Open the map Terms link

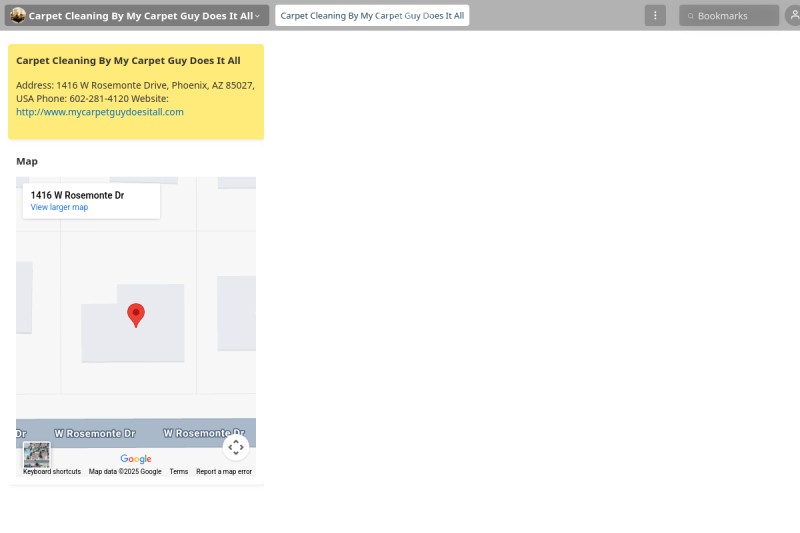179,472
